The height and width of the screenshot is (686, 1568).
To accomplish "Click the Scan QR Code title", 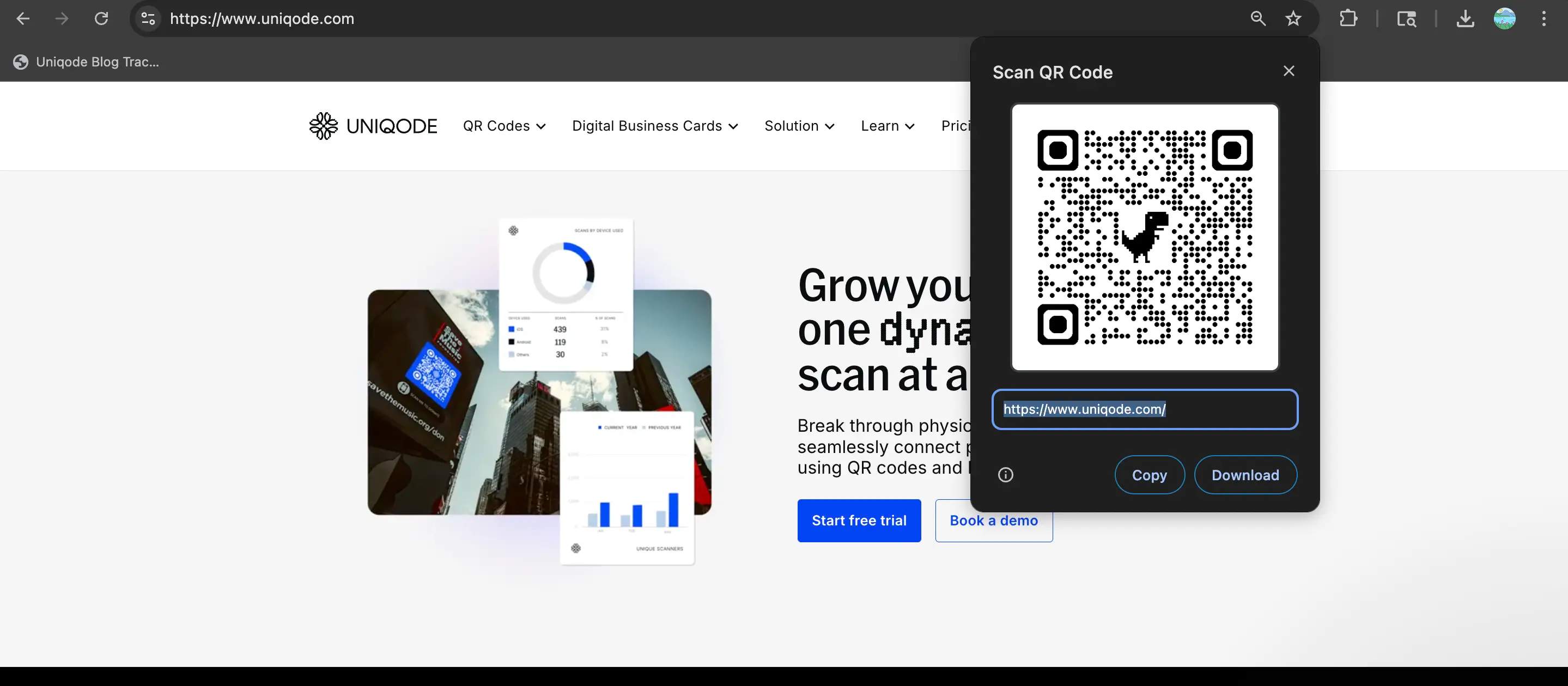I will 1053,72.
